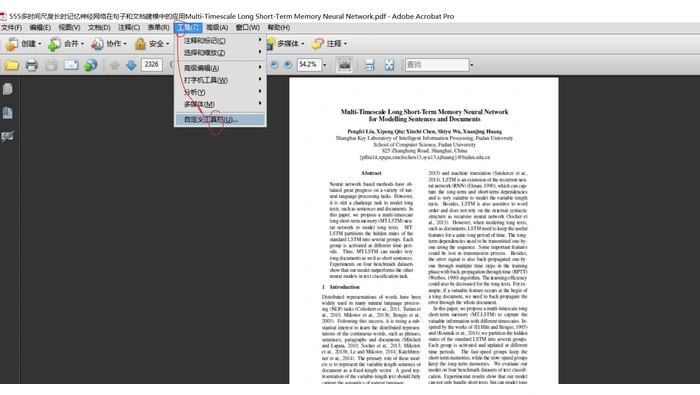The width and height of the screenshot is (700, 395).
Task: Click the zoom out minus button
Action: point(275,65)
